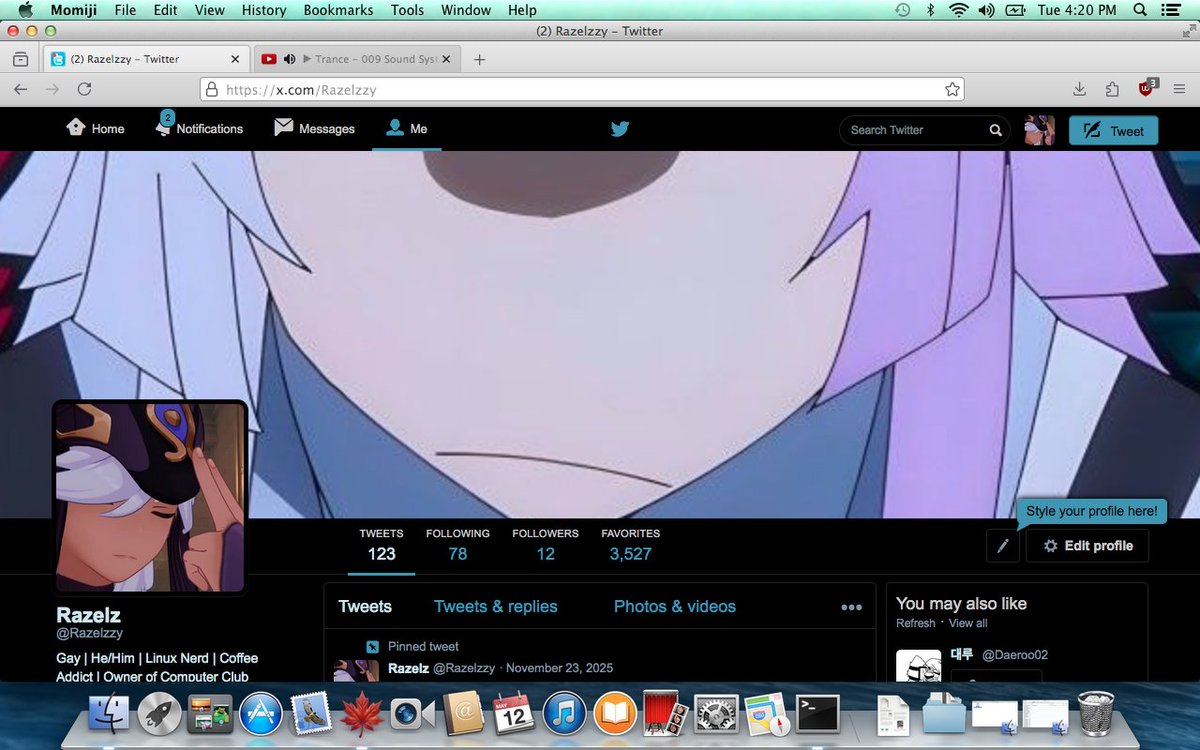The height and width of the screenshot is (750, 1200).
Task: Open Terminal from the Dock
Action: [817, 714]
